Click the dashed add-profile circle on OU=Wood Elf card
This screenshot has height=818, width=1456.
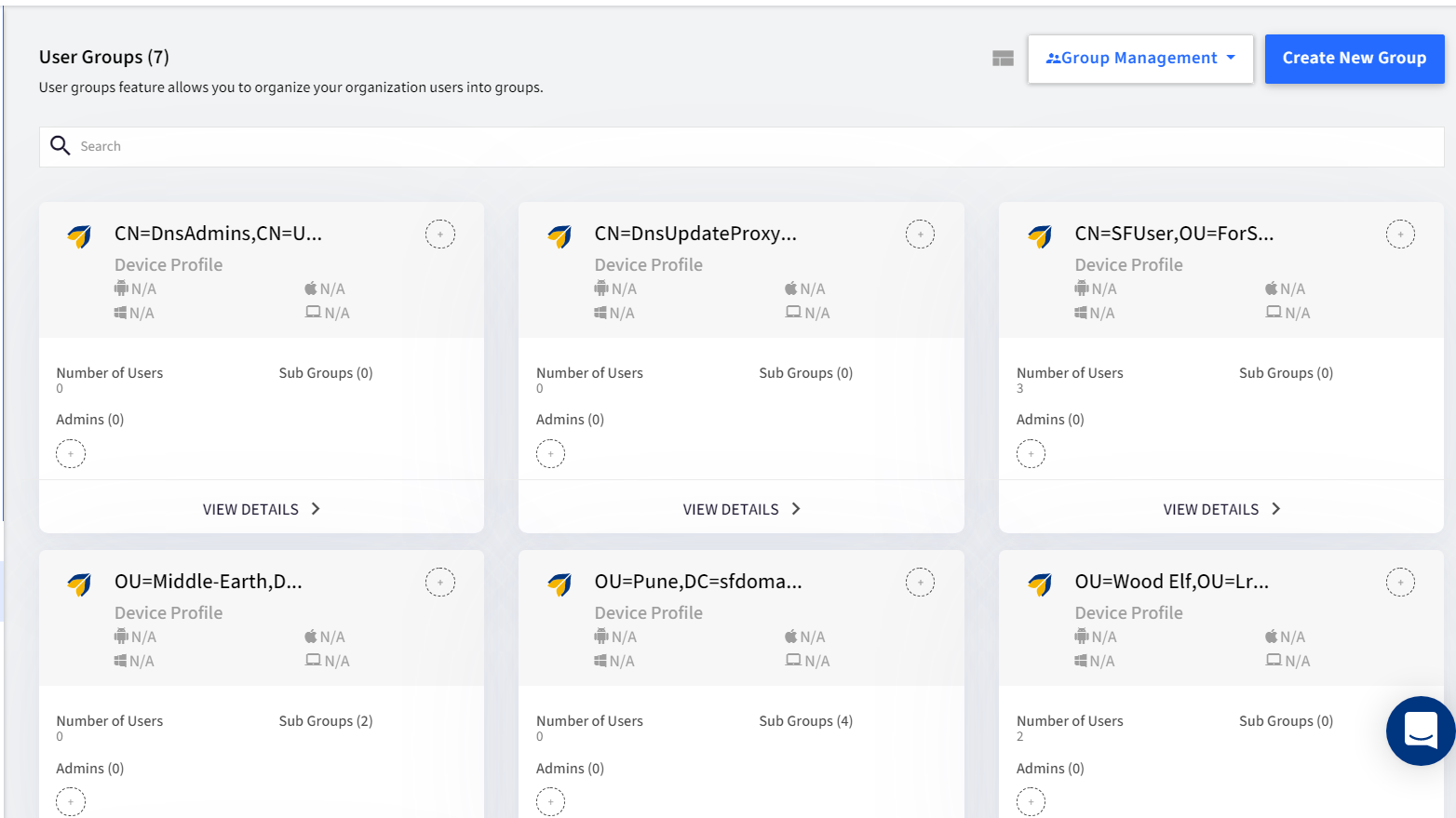coord(1400,583)
